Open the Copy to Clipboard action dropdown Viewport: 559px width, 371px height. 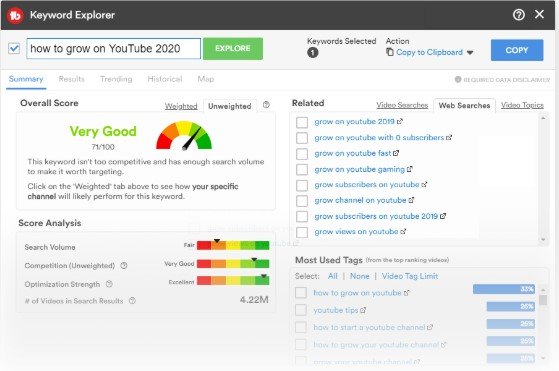[x=470, y=53]
